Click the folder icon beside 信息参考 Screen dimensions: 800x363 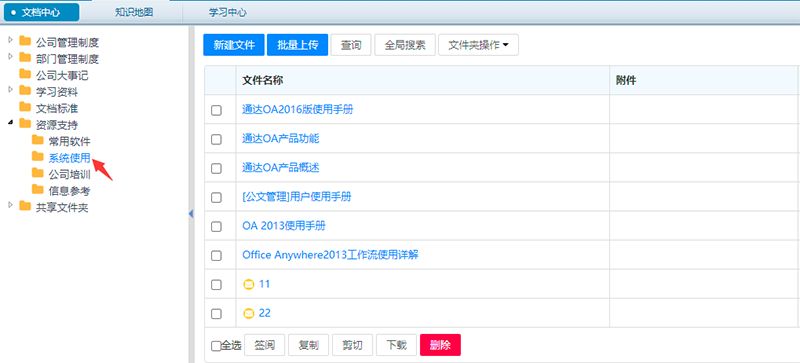[37, 190]
